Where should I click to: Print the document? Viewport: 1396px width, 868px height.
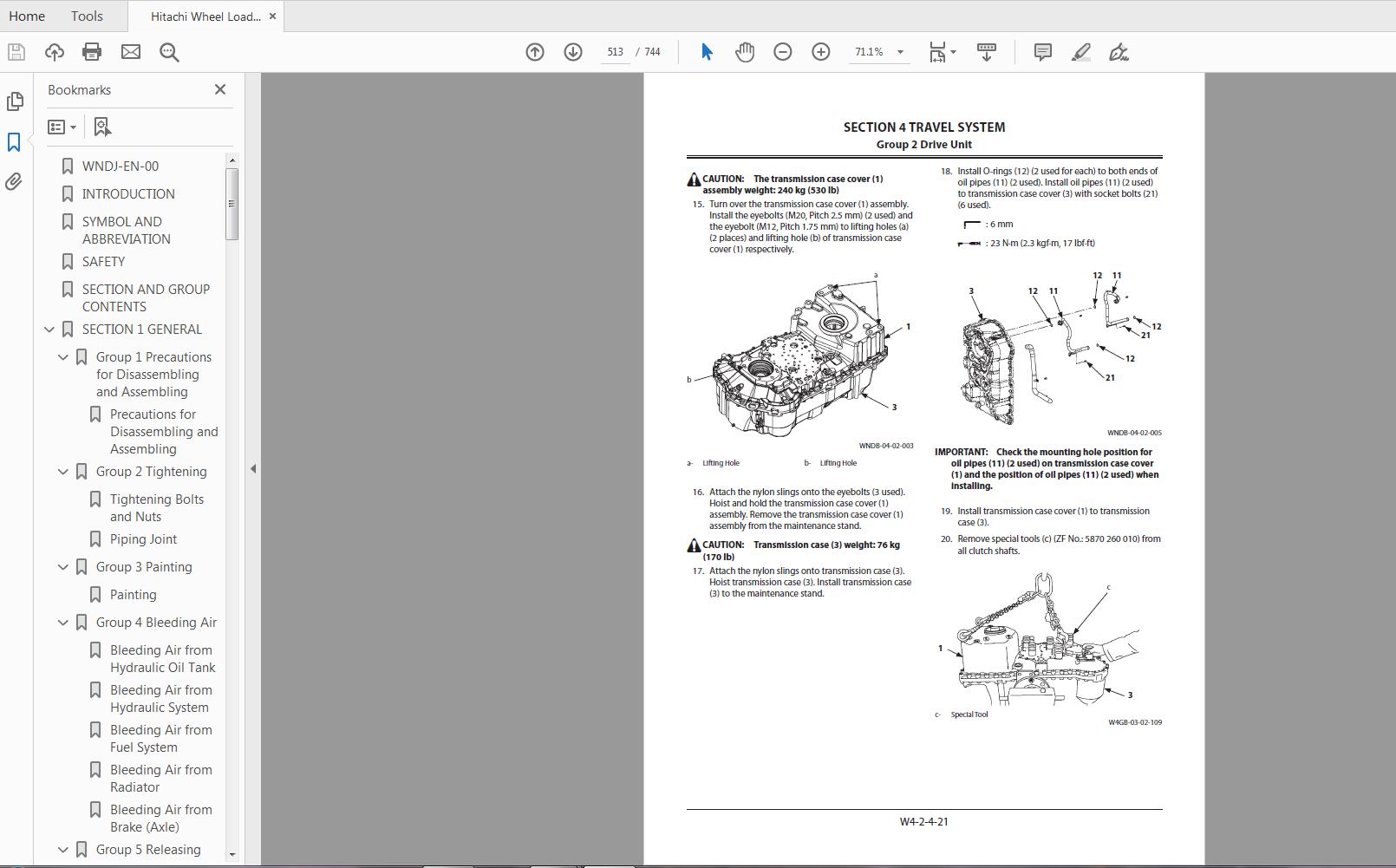coord(90,52)
